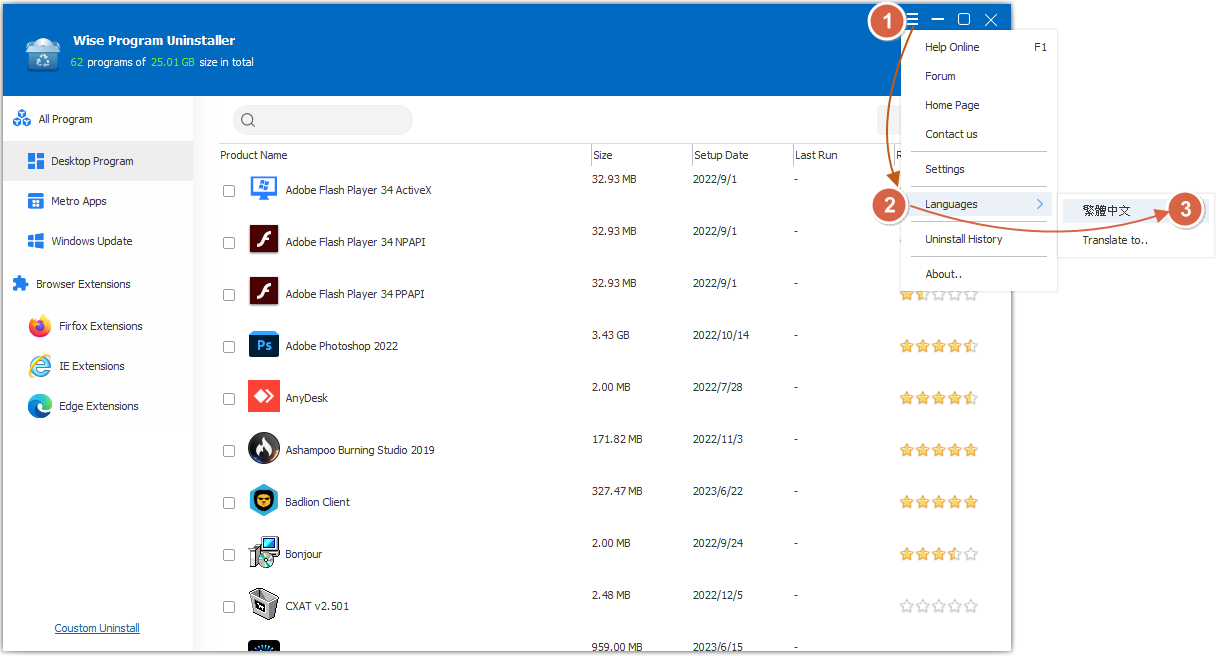Select the Windows Update sidebar icon
Image resolution: width=1219 pixels, height=656 pixels.
36,241
